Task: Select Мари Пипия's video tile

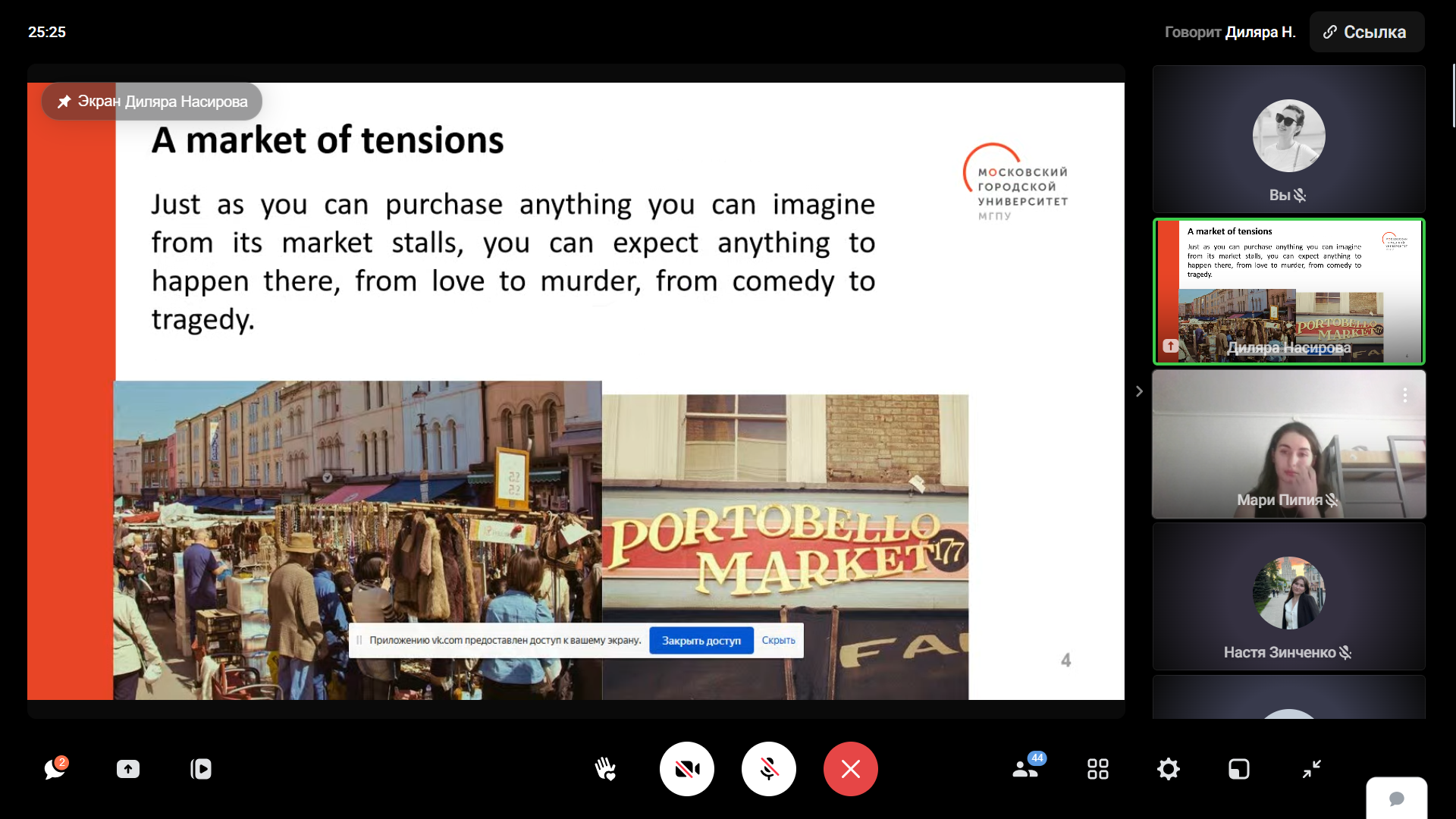Action: click(x=1289, y=444)
